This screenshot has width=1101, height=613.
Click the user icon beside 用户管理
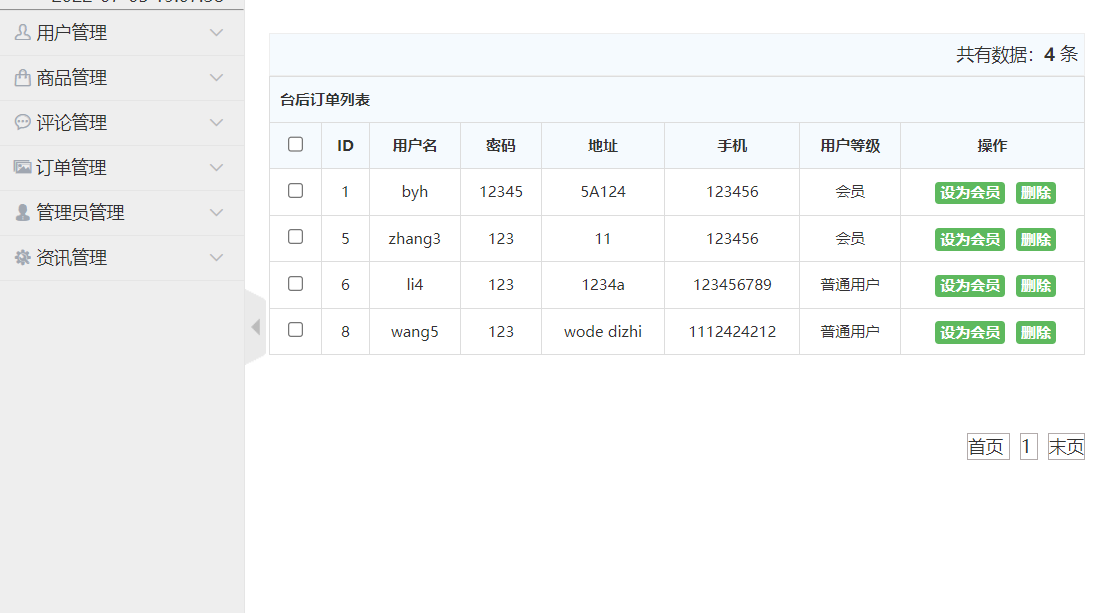point(22,32)
